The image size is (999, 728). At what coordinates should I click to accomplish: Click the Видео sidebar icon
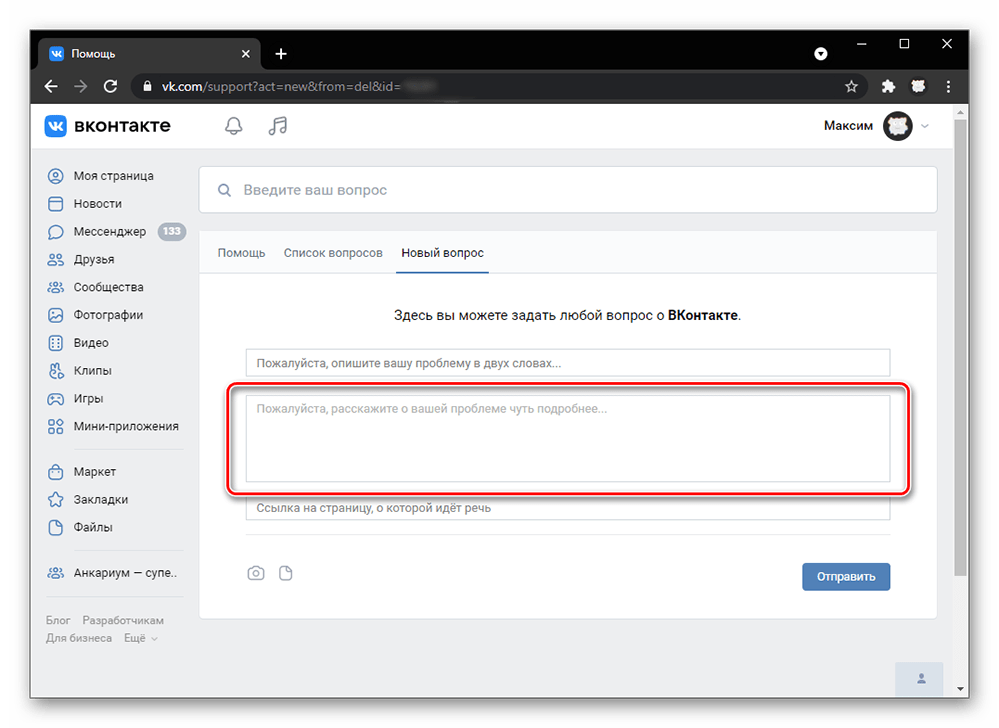(x=55, y=343)
